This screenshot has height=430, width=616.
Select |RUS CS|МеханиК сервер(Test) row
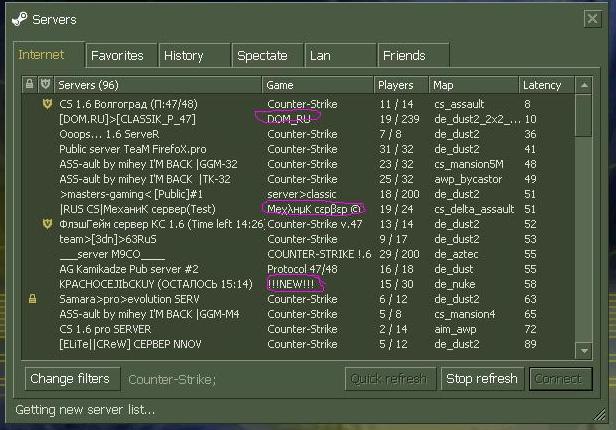coord(299,209)
